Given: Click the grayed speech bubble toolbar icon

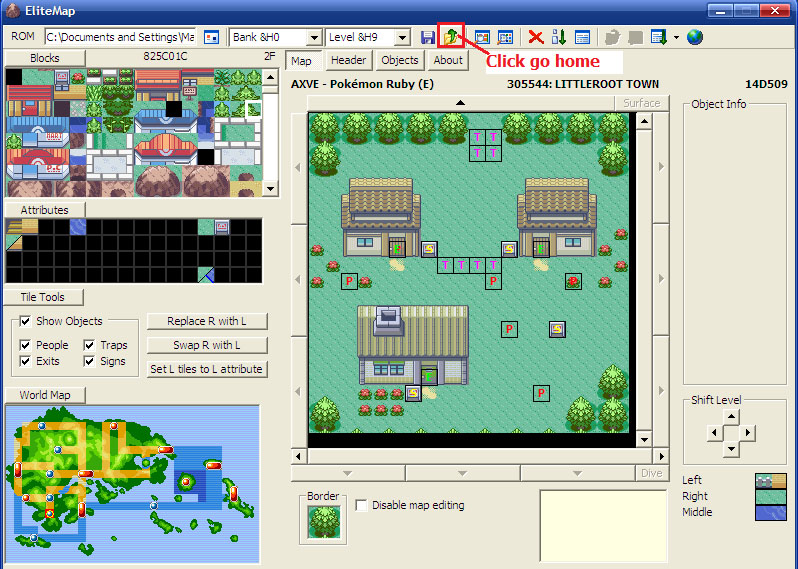Looking at the screenshot, I should (635, 37).
